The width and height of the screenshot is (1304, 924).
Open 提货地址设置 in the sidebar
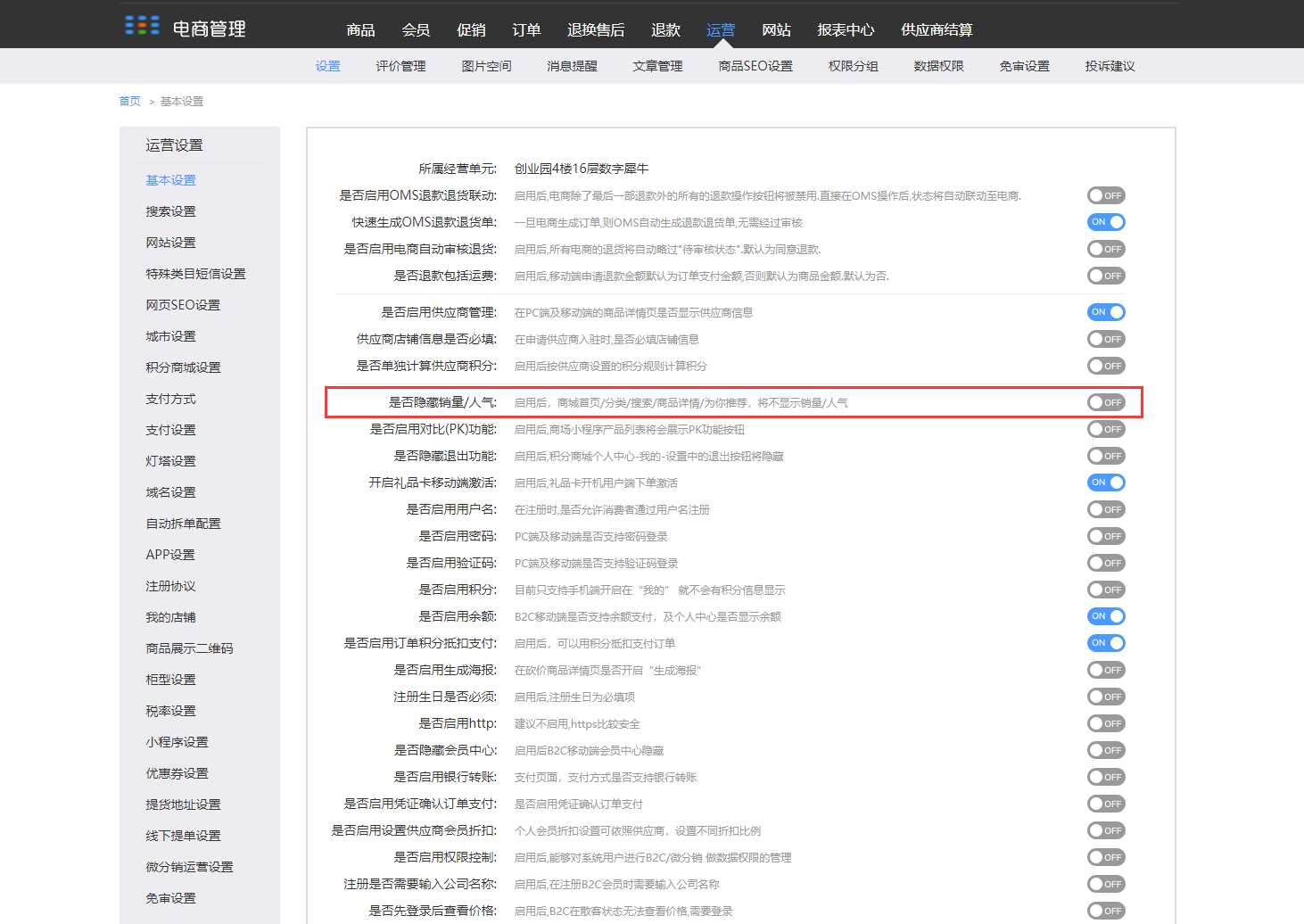pyautogui.click(x=183, y=804)
